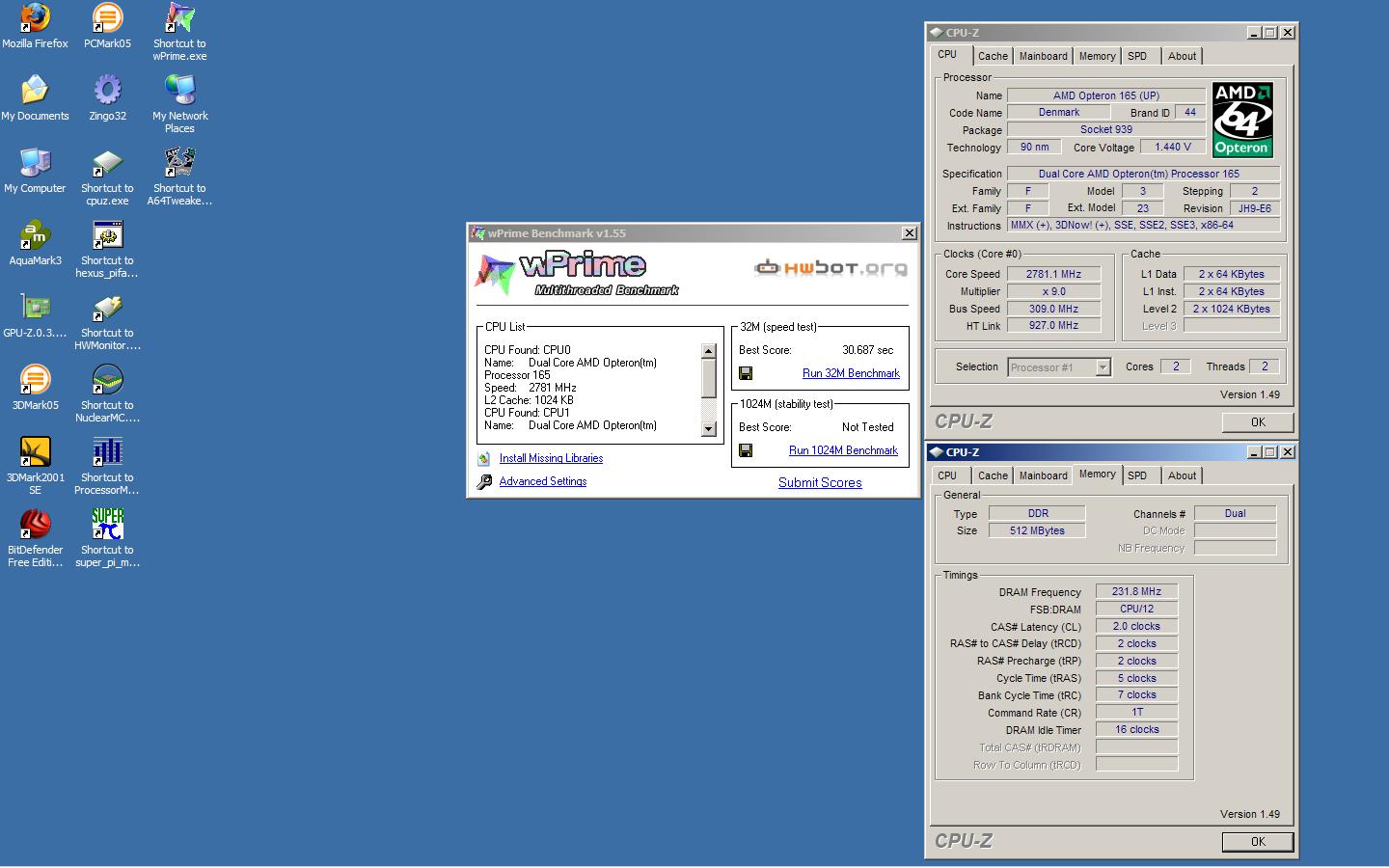Click the Memory Size 512 MBytes field

(x=1037, y=530)
